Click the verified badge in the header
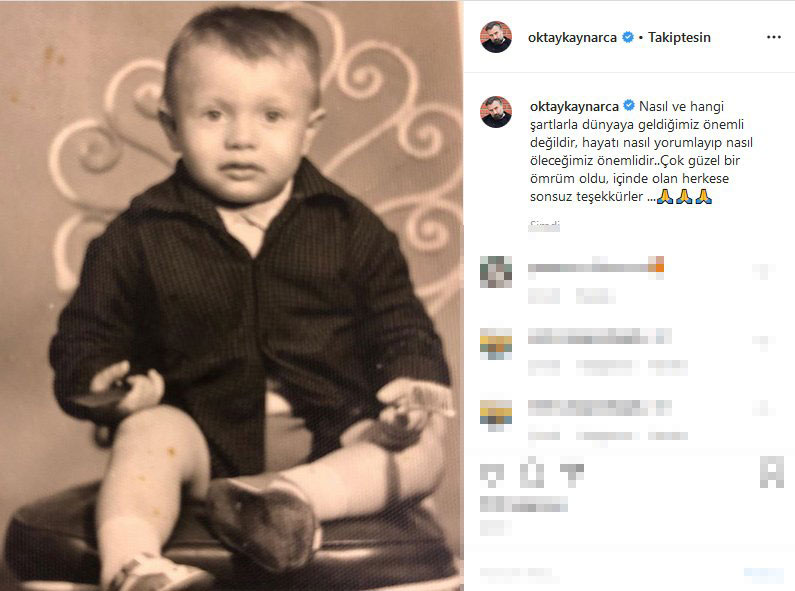 pyautogui.click(x=627, y=38)
